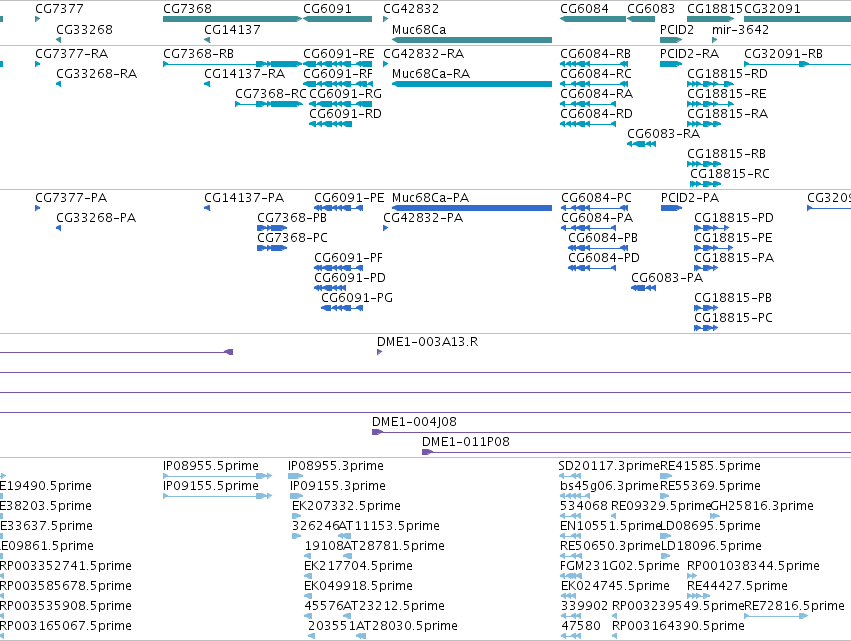Click the Muc68Ca-RA transcript bar
The height and width of the screenshot is (641, 851).
[472, 84]
